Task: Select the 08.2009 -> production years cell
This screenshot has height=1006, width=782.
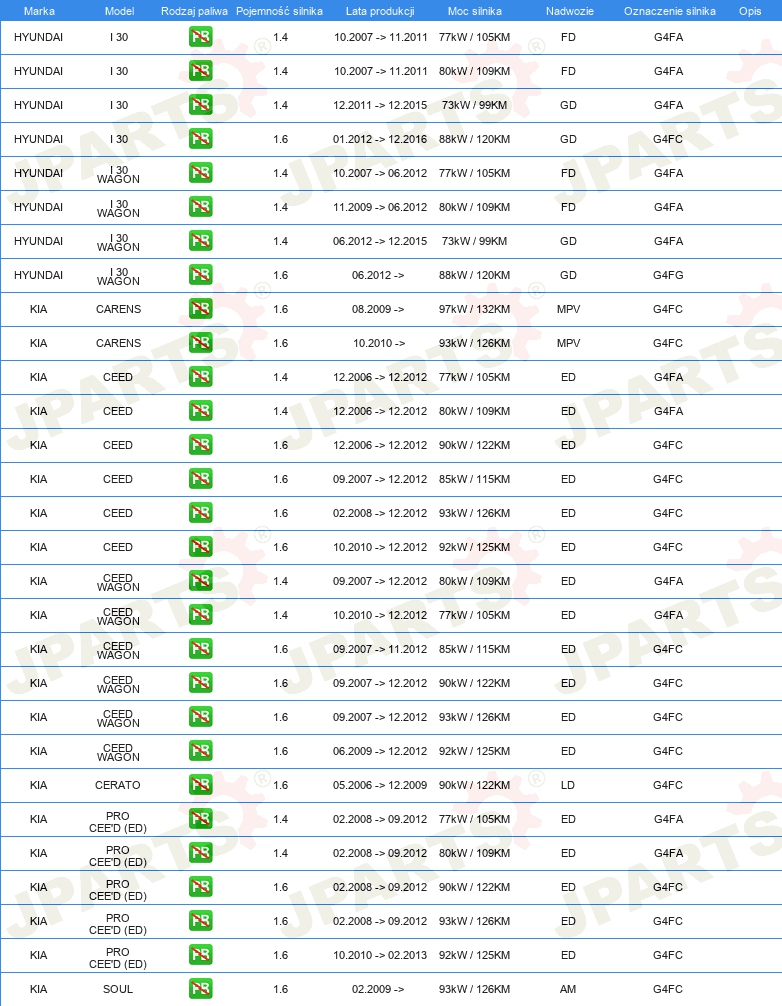Action: tap(378, 309)
